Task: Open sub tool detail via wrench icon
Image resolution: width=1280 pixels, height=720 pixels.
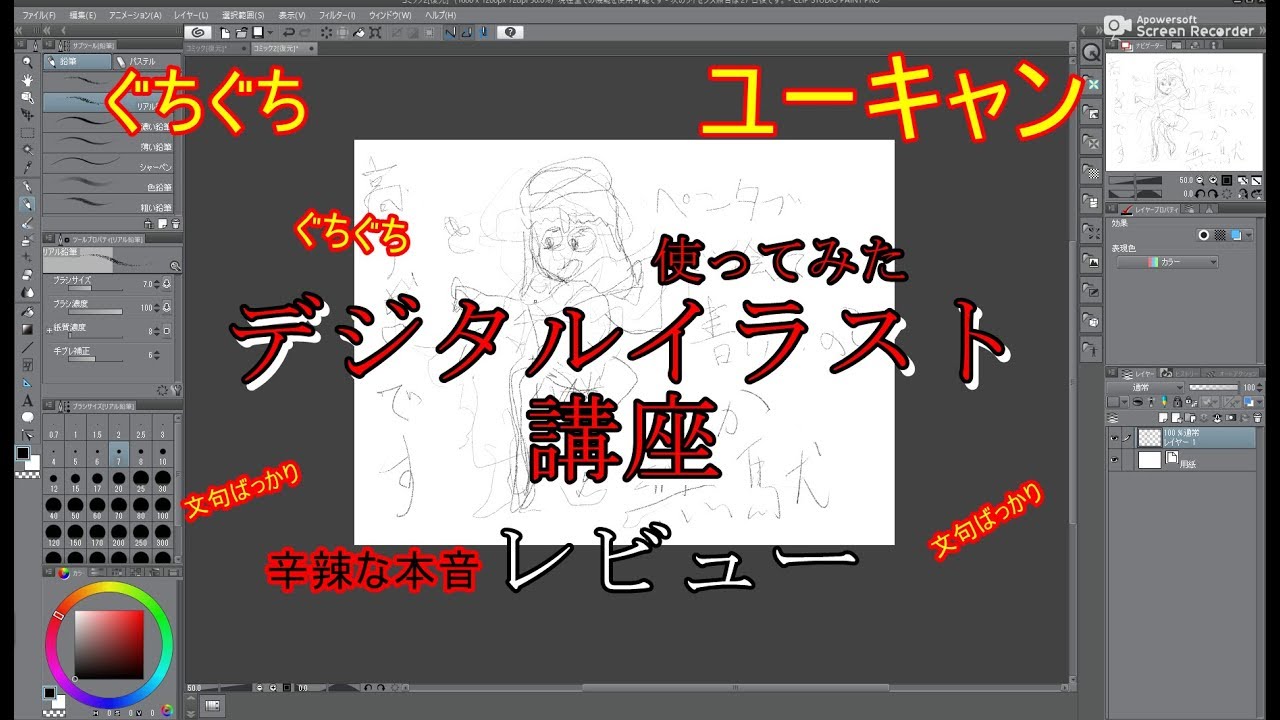Action: (x=176, y=391)
